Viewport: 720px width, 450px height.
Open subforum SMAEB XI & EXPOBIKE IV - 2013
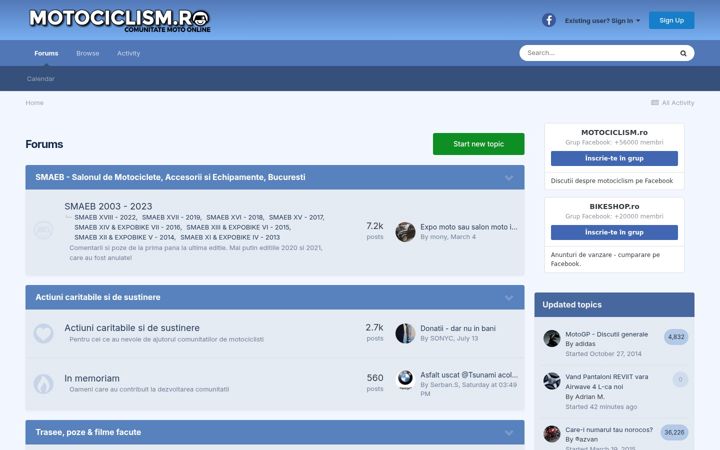point(230,237)
